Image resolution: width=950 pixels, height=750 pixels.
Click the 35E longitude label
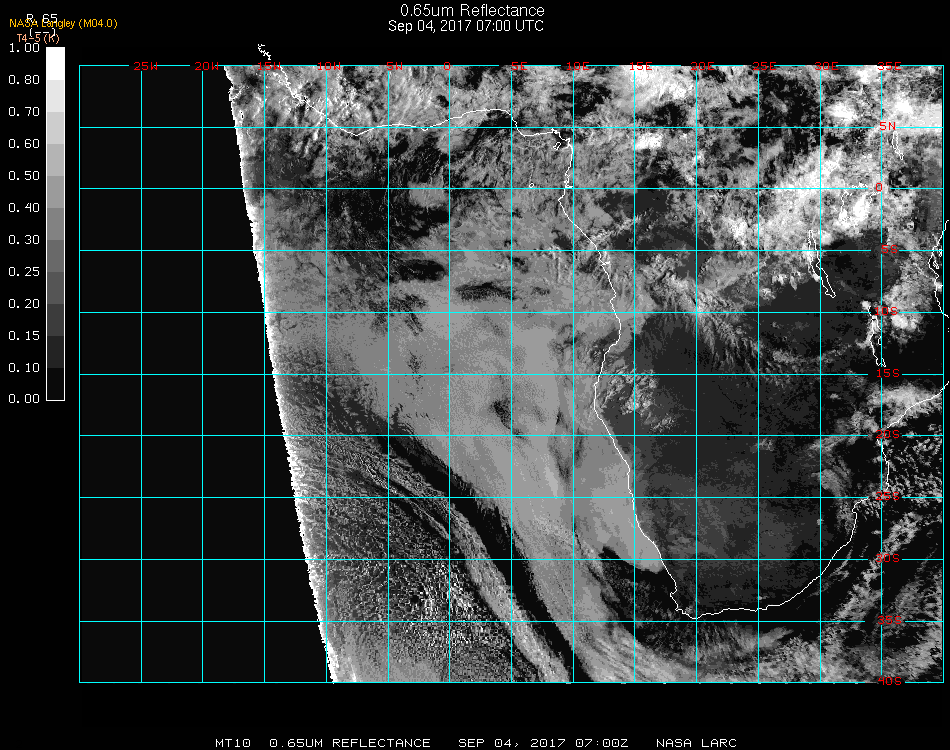[889, 66]
